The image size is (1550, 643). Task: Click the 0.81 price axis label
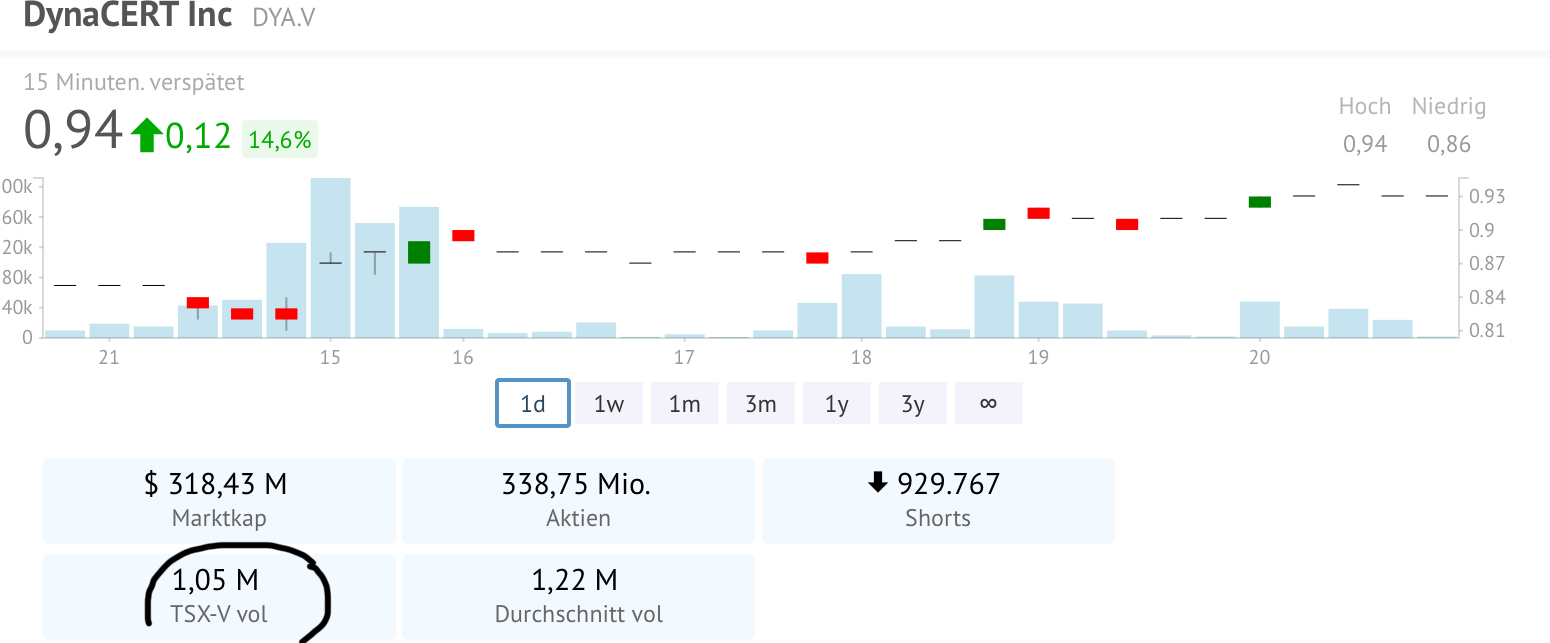[x=1488, y=331]
